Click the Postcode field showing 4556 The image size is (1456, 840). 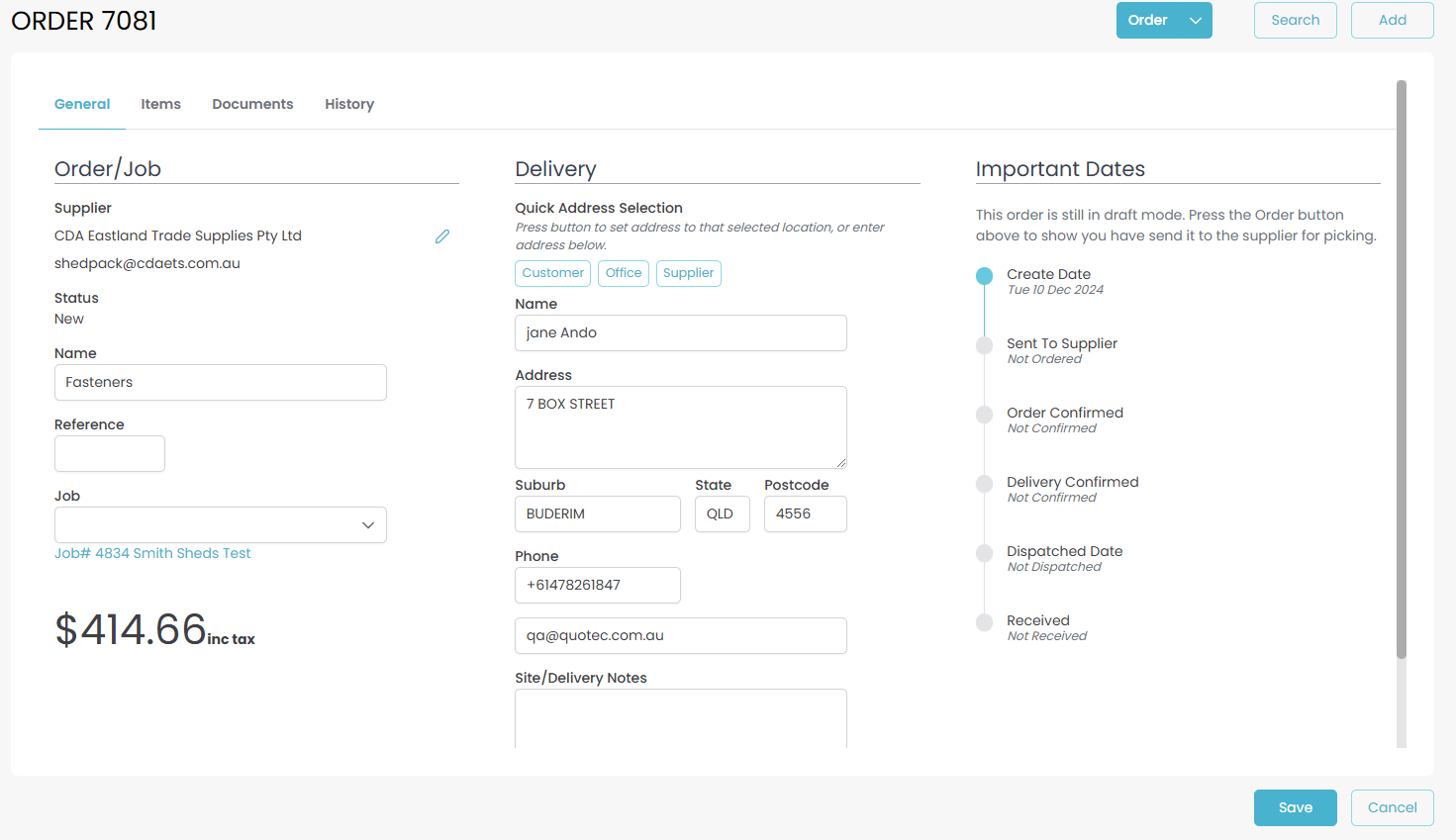pyautogui.click(x=805, y=514)
